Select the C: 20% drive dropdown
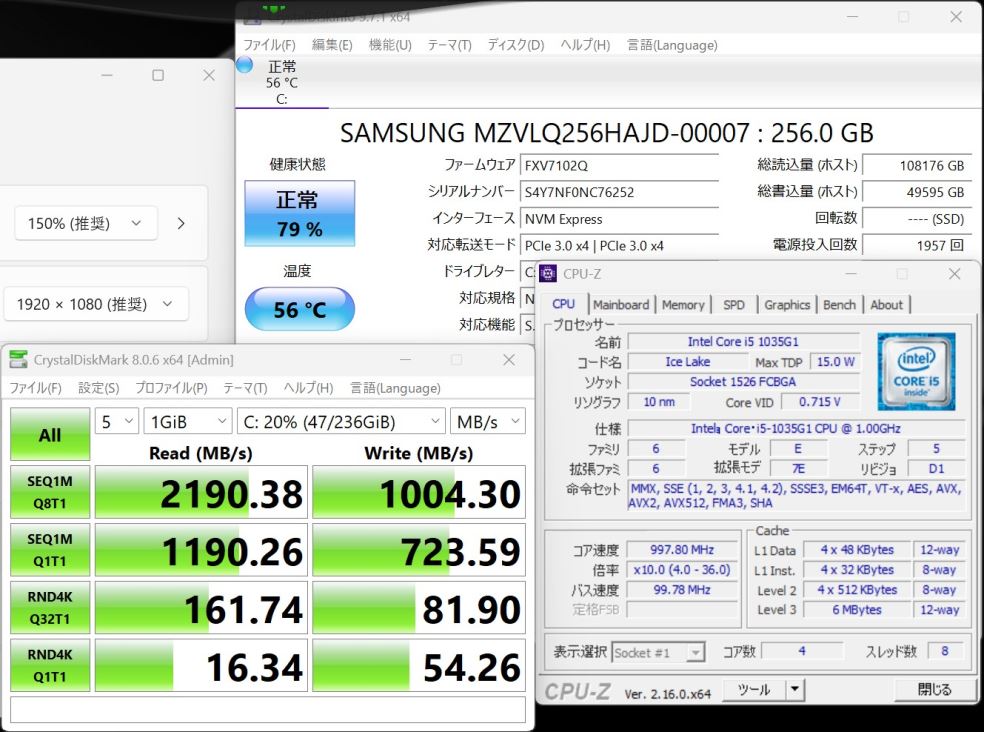Screen dimensions: 984x732 (x=340, y=422)
